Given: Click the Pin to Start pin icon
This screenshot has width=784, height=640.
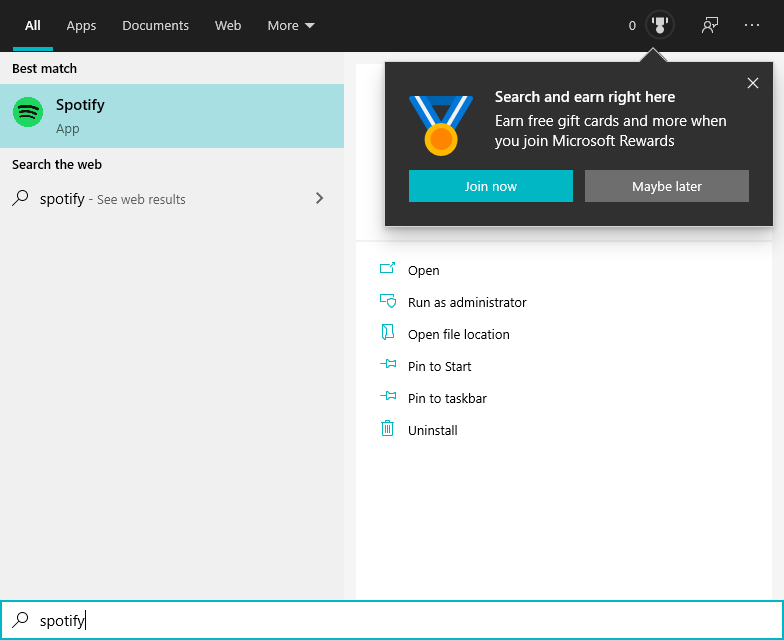Looking at the screenshot, I should 388,365.
